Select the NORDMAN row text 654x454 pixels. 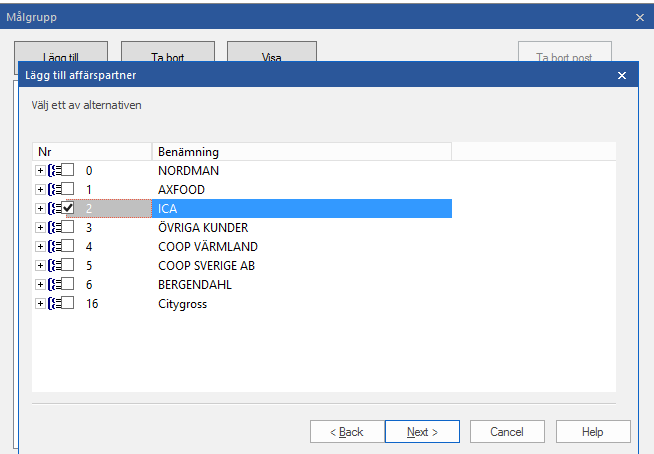(x=188, y=171)
